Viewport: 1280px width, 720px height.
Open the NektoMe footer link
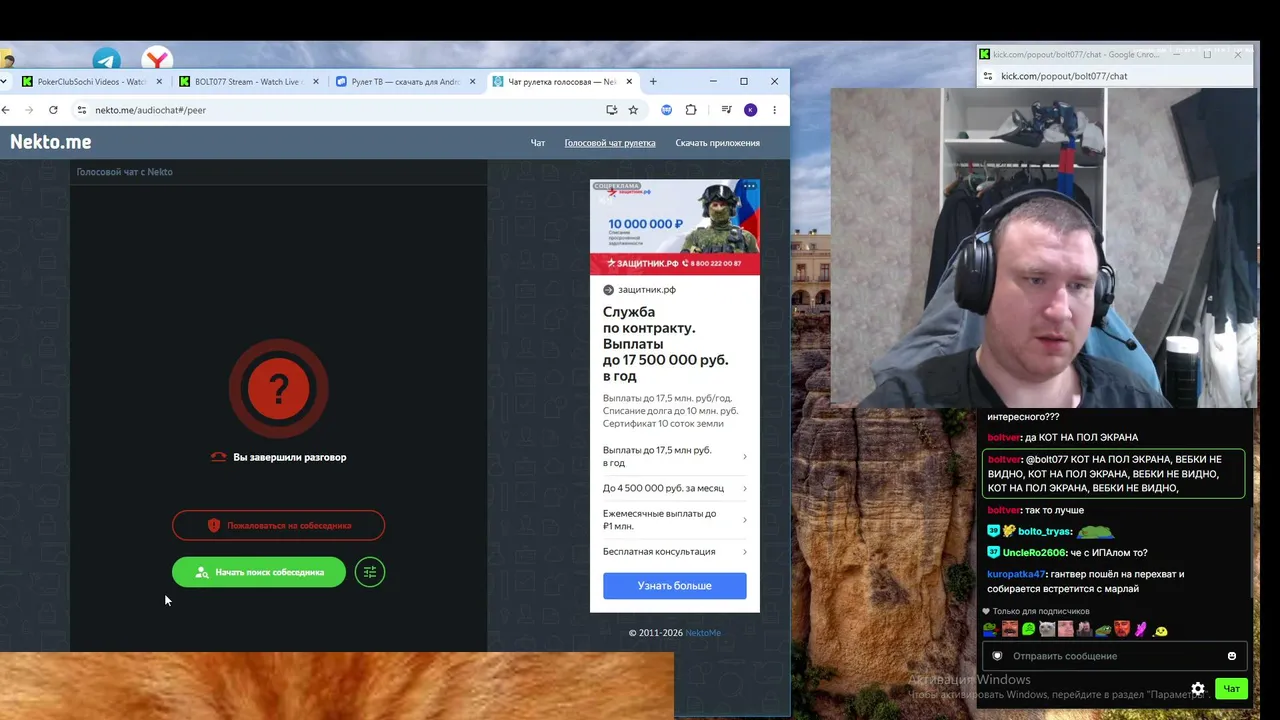pos(703,633)
